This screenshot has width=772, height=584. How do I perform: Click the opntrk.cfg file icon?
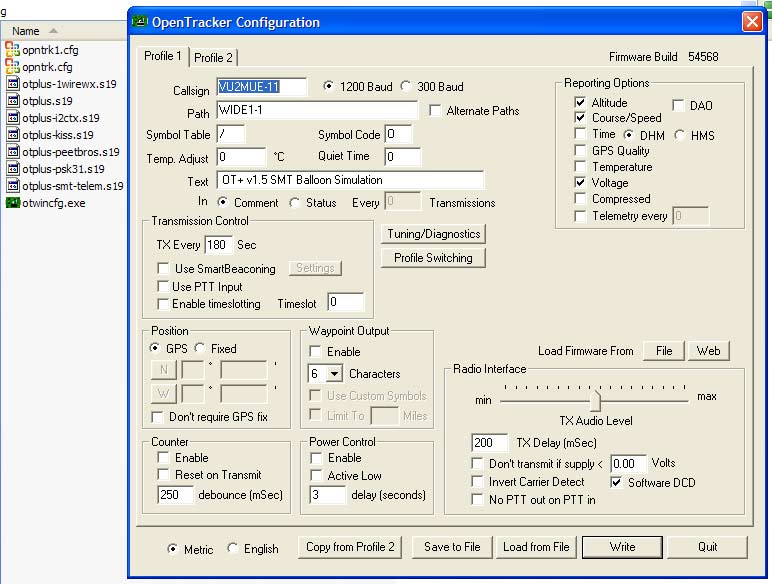[x=12, y=66]
